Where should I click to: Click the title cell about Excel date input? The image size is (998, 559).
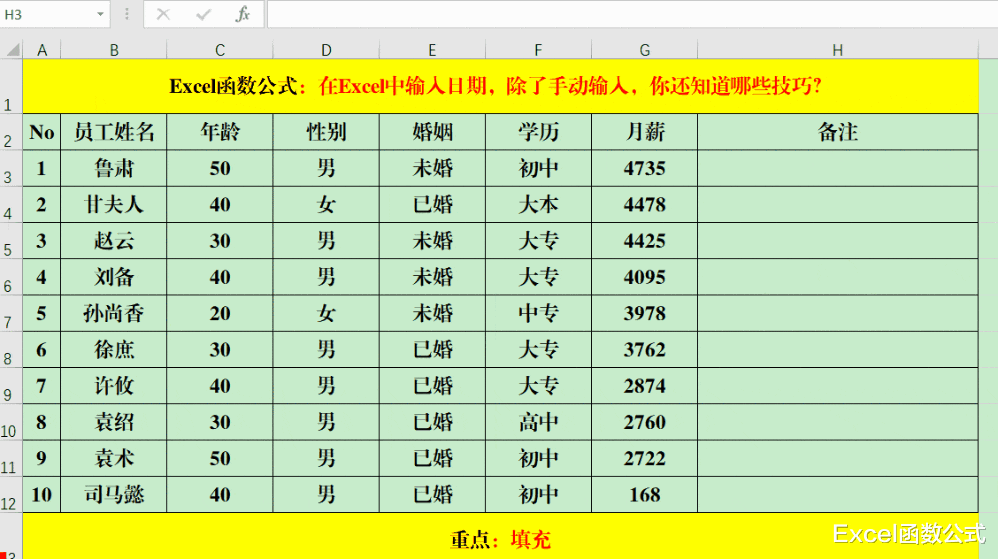tap(500, 87)
